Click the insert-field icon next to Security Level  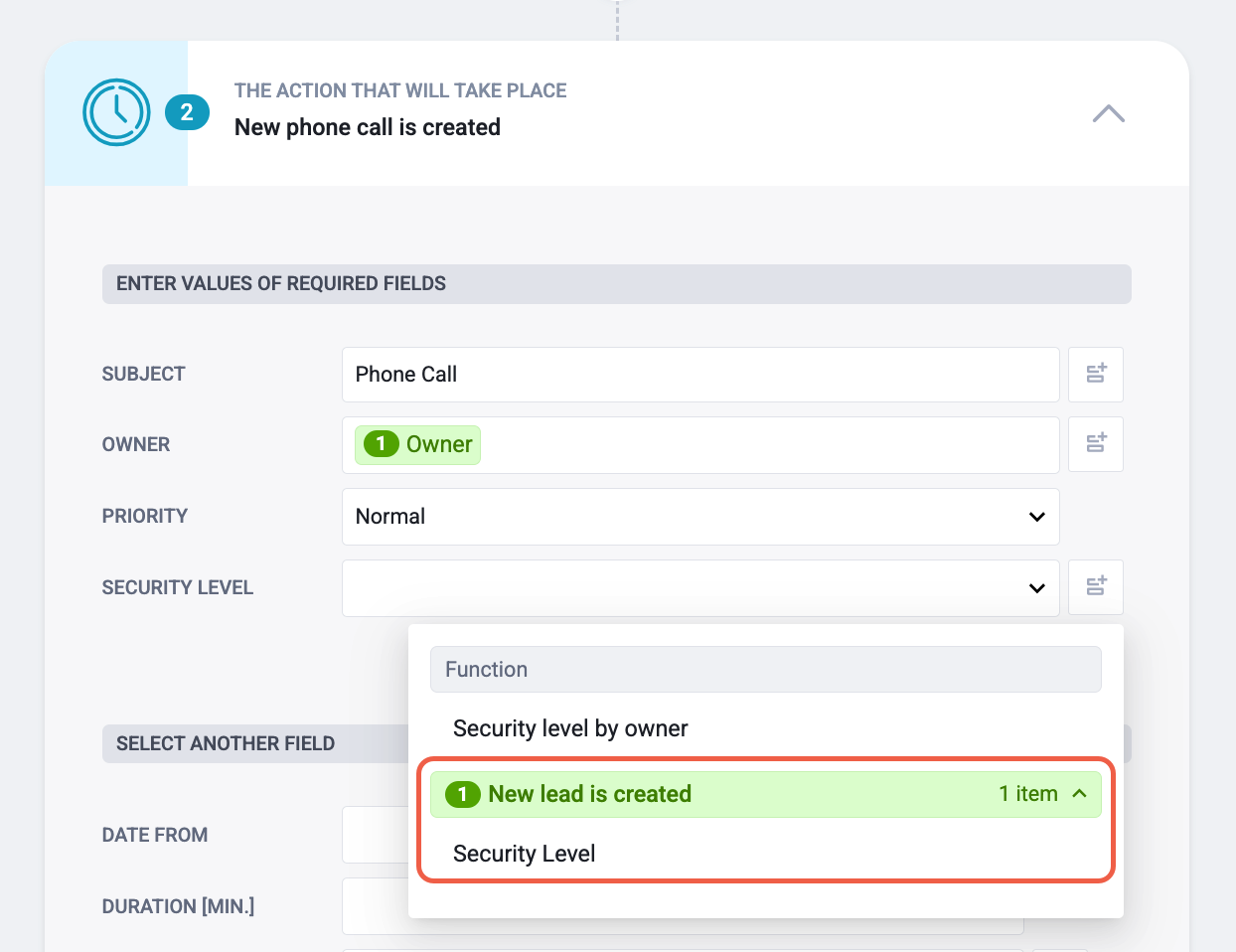1096,587
